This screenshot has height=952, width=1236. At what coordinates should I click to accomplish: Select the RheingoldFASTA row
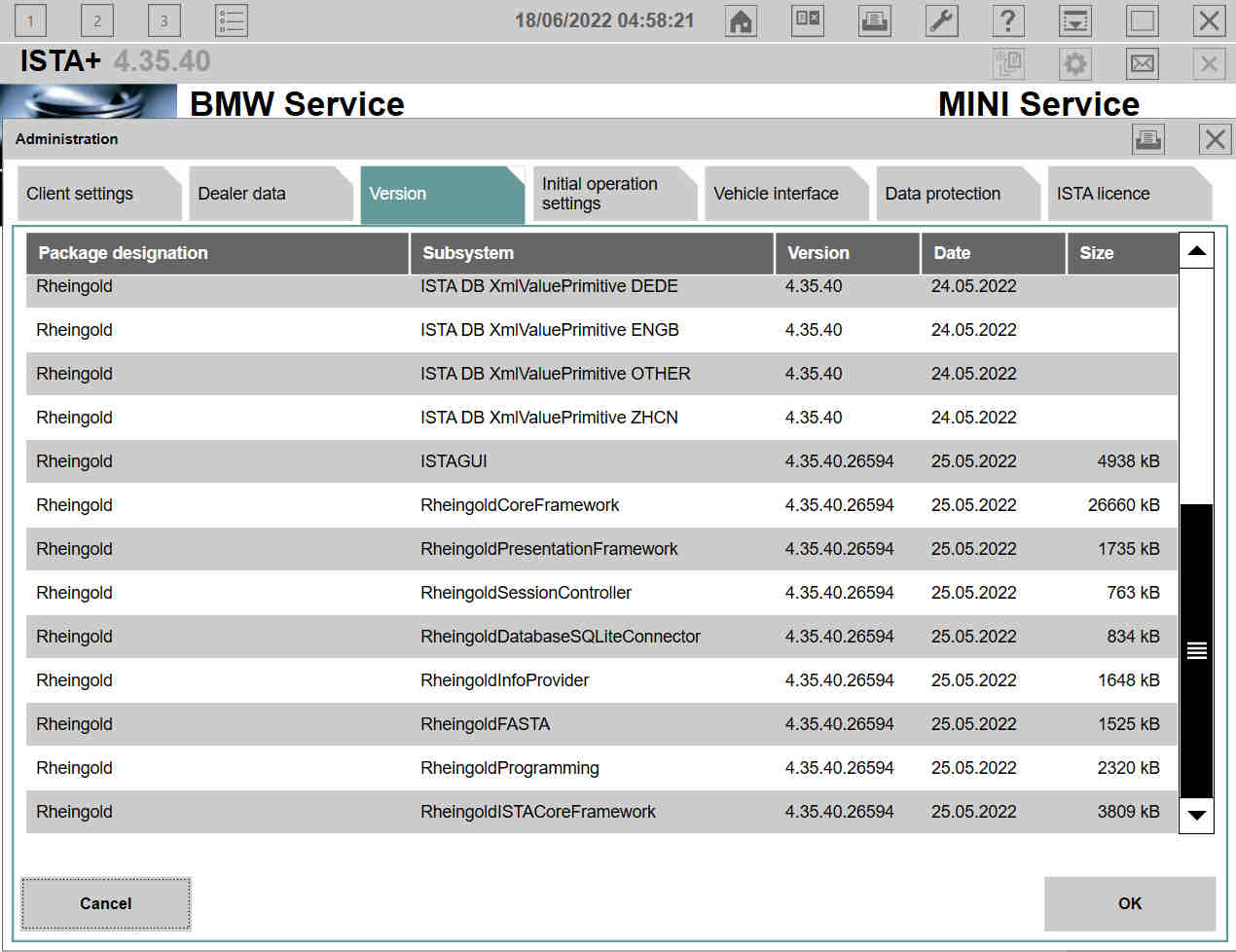click(x=601, y=724)
